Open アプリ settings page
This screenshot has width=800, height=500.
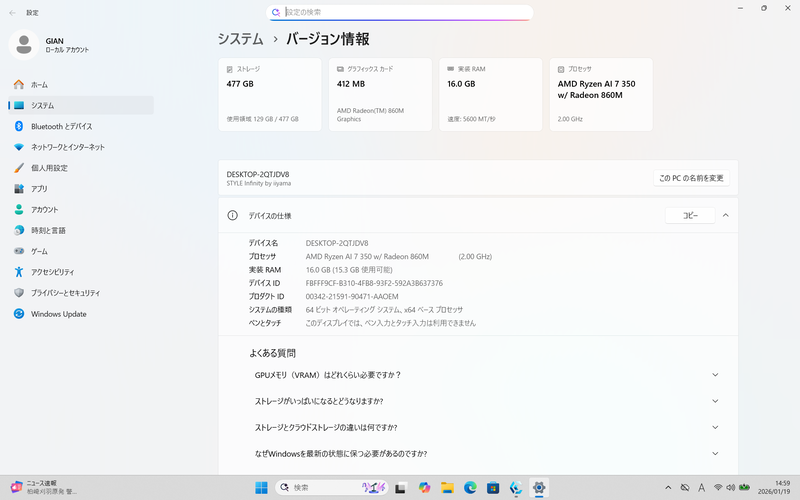pos(81,189)
